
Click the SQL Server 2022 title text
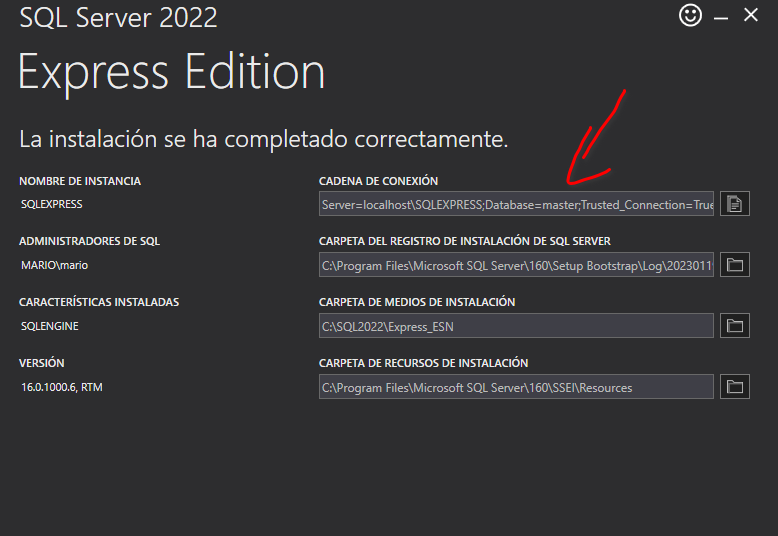118,17
